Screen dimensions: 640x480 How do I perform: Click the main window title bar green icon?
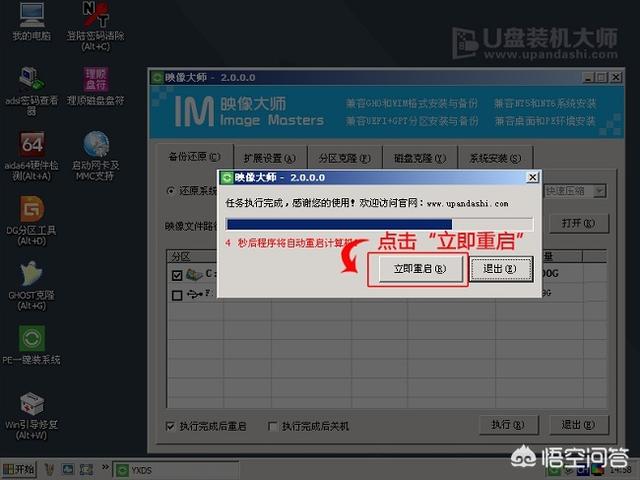pyautogui.click(x=157, y=77)
